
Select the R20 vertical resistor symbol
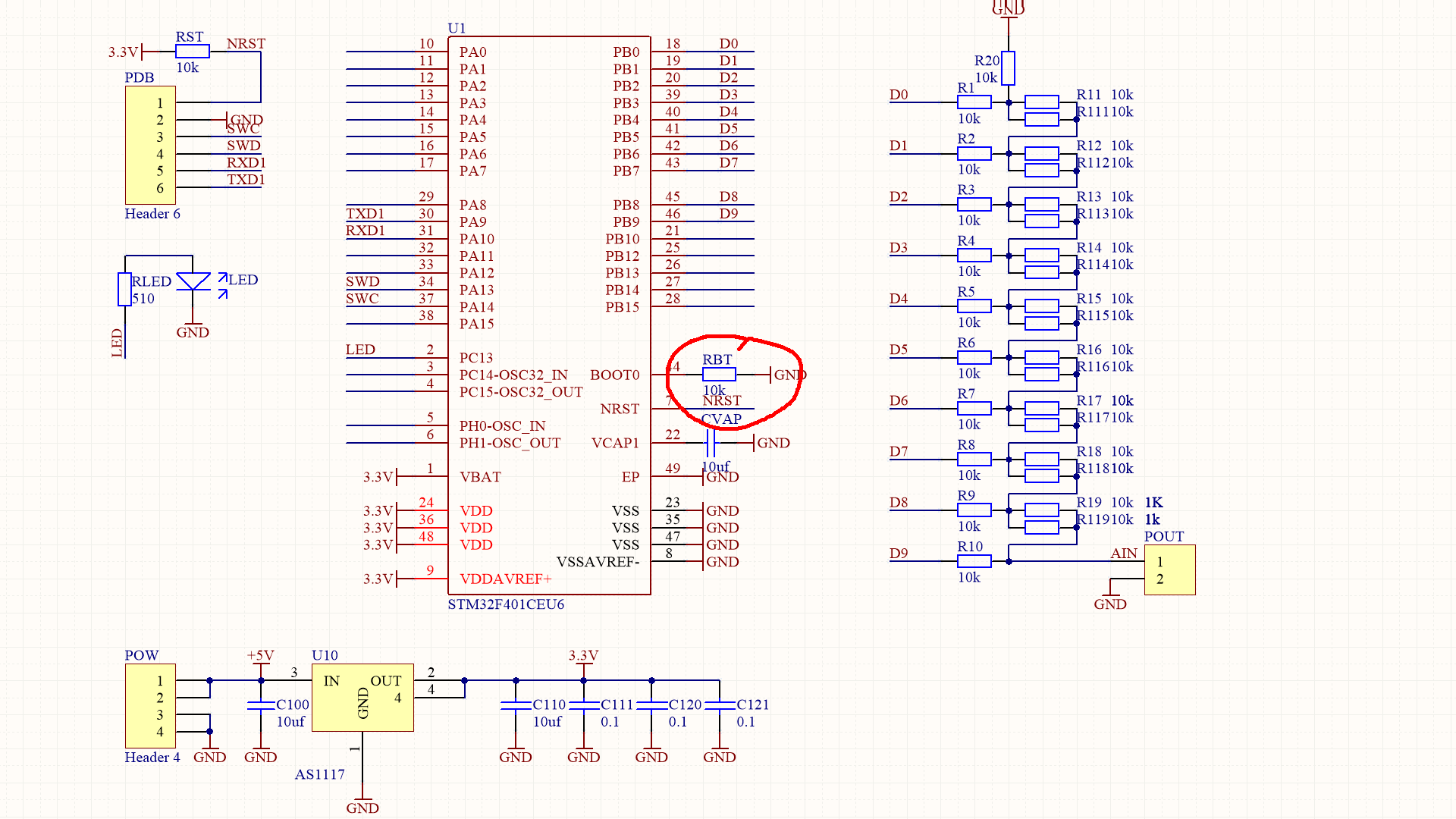[1008, 68]
